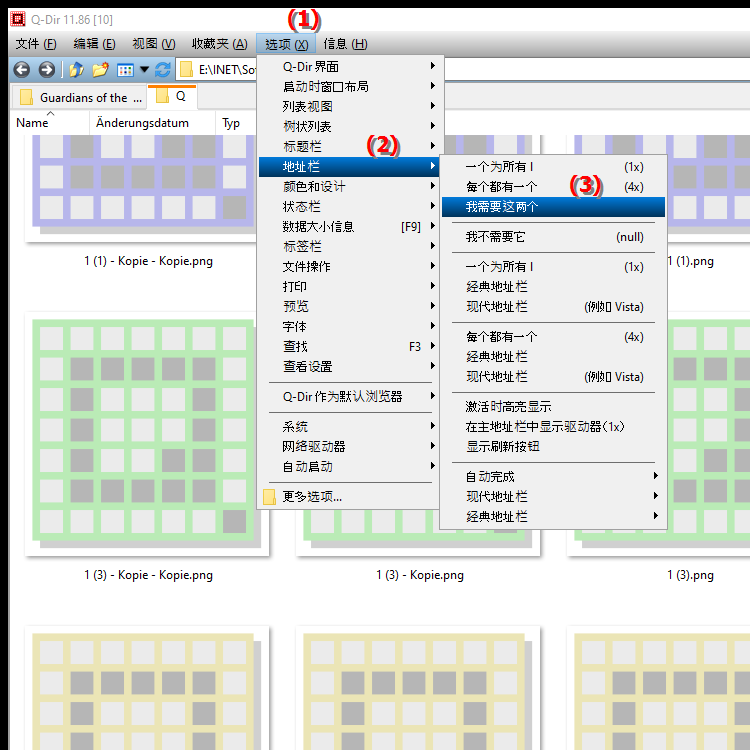Open the 标签栏 submenu
The image size is (750, 750).
349,247
